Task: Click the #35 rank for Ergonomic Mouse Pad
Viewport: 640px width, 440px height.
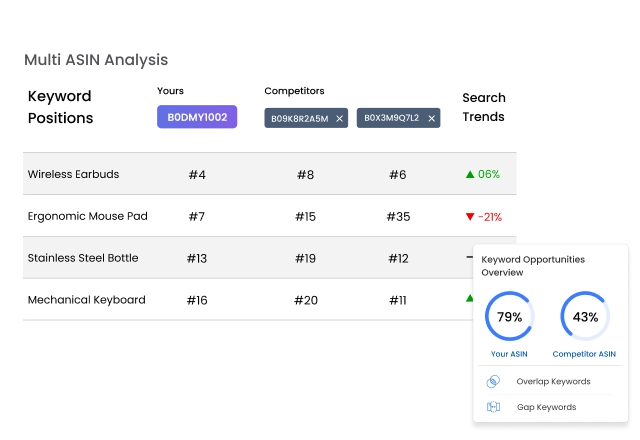Action: tap(397, 216)
